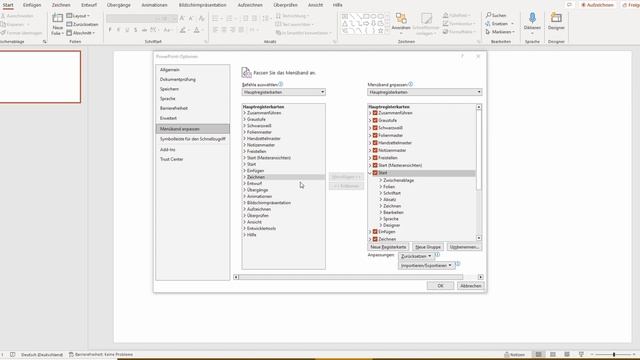Uncheck the Freistellen tab checkbox
The height and width of the screenshot is (360, 640).
click(x=375, y=158)
